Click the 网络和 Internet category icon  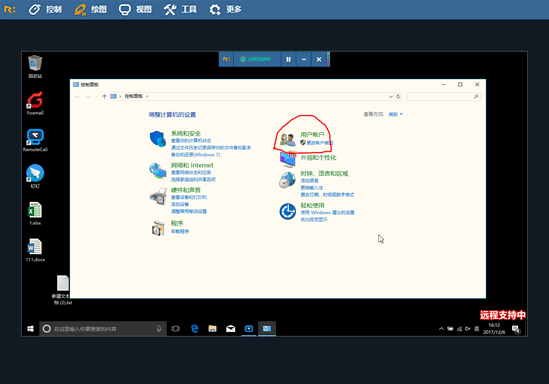pyautogui.click(x=158, y=171)
